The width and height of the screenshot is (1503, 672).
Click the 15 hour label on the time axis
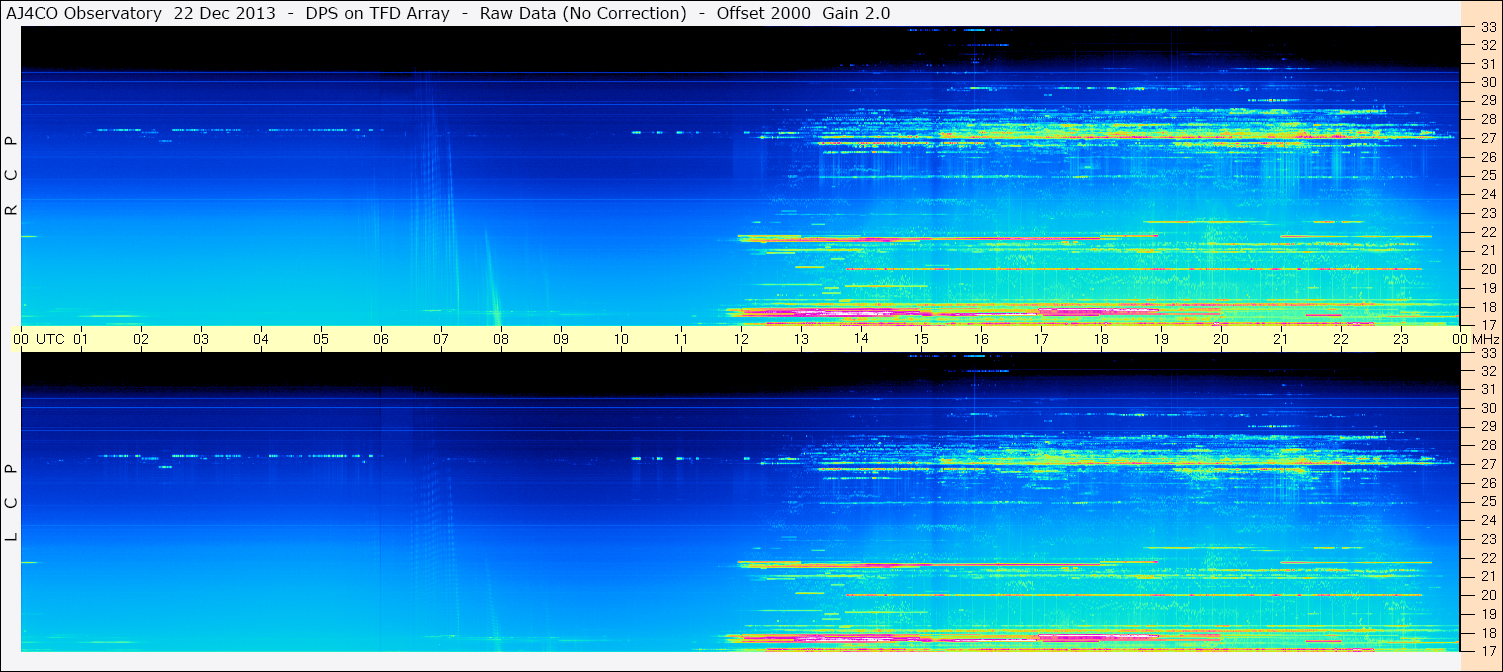[x=921, y=339]
